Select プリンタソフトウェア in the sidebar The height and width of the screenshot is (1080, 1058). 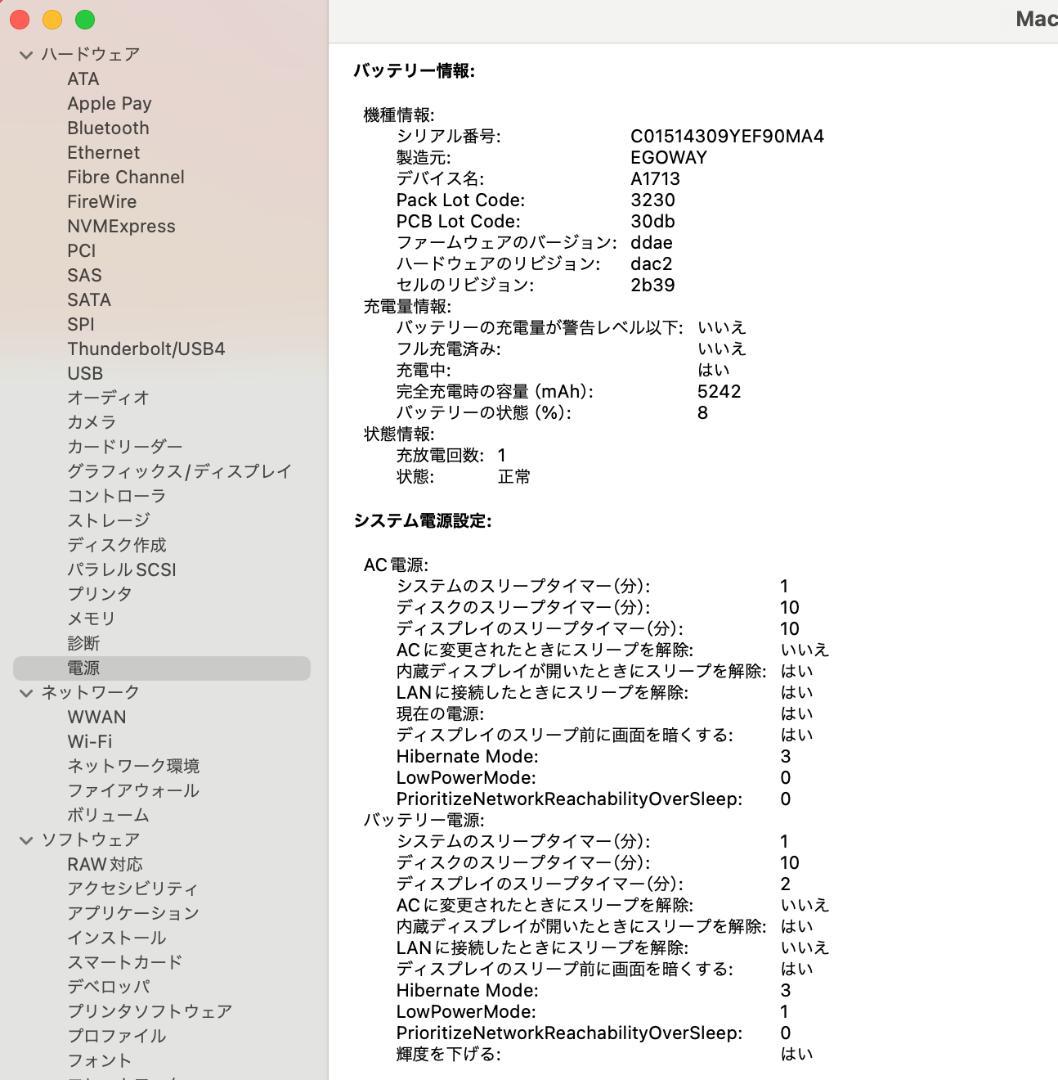point(149,1012)
